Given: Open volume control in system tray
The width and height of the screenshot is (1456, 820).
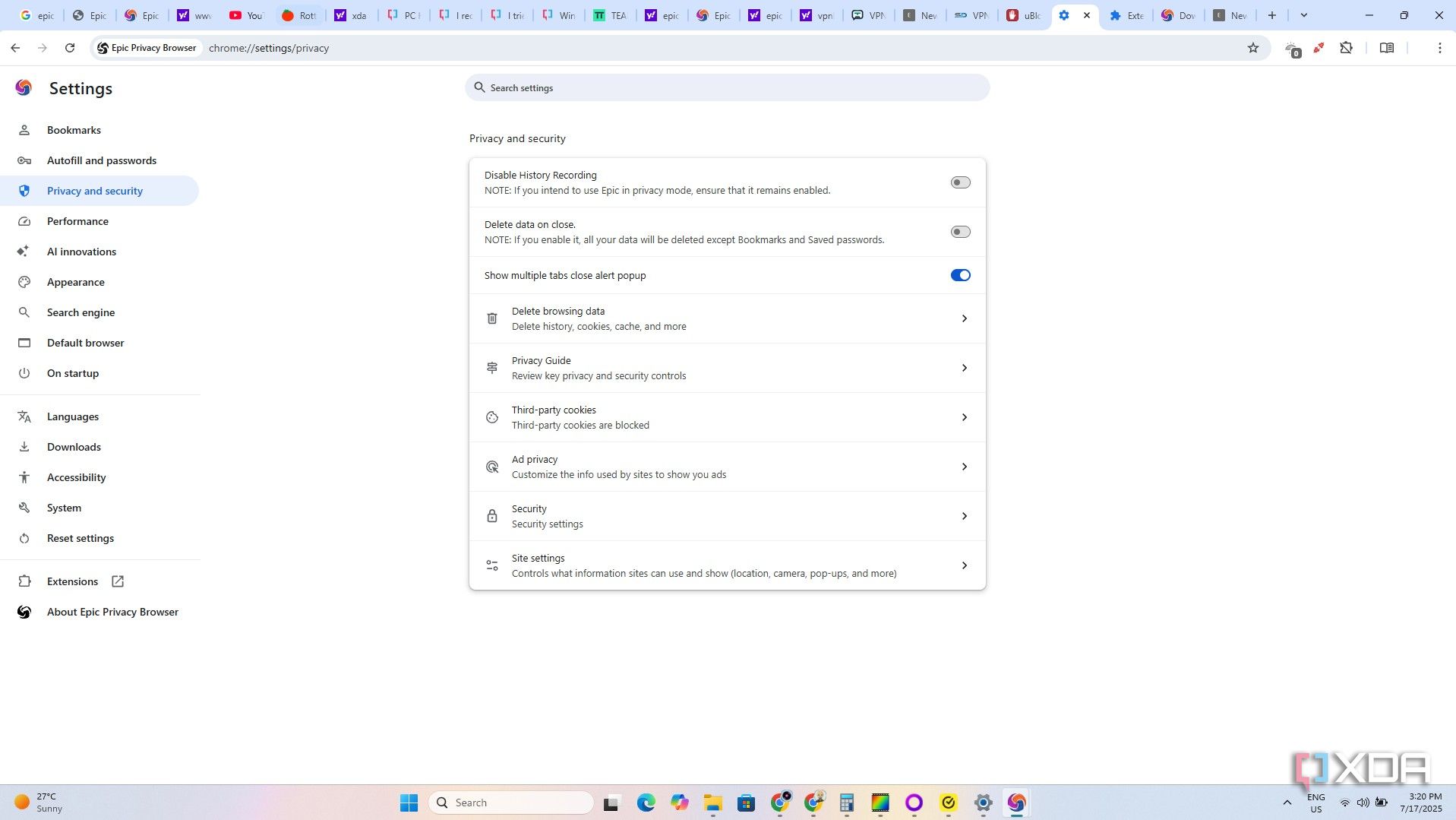Looking at the screenshot, I should pyautogui.click(x=1363, y=803).
